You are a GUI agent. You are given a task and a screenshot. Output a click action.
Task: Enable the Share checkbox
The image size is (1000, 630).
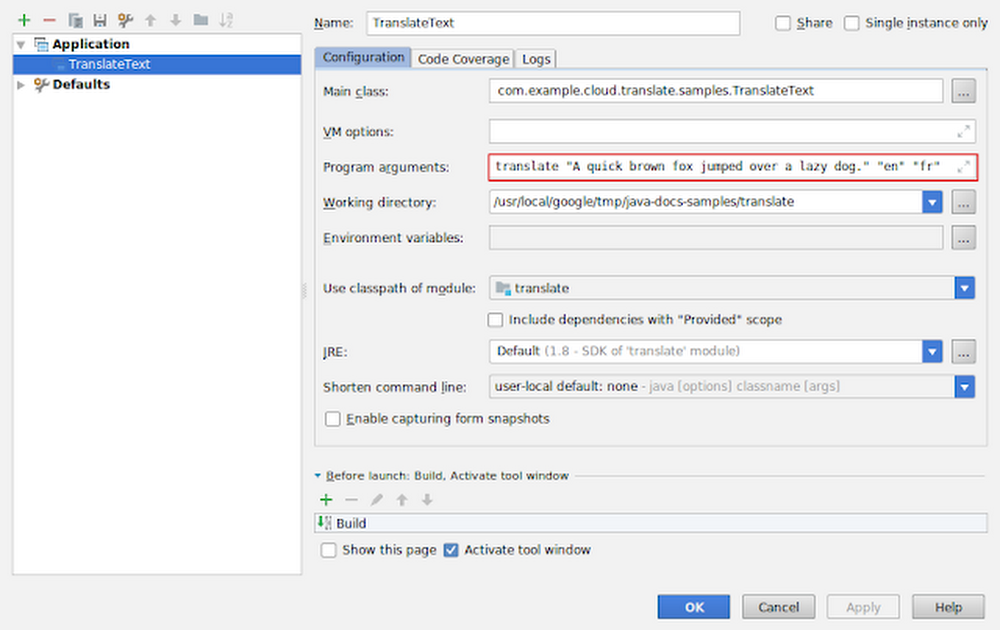(785, 23)
